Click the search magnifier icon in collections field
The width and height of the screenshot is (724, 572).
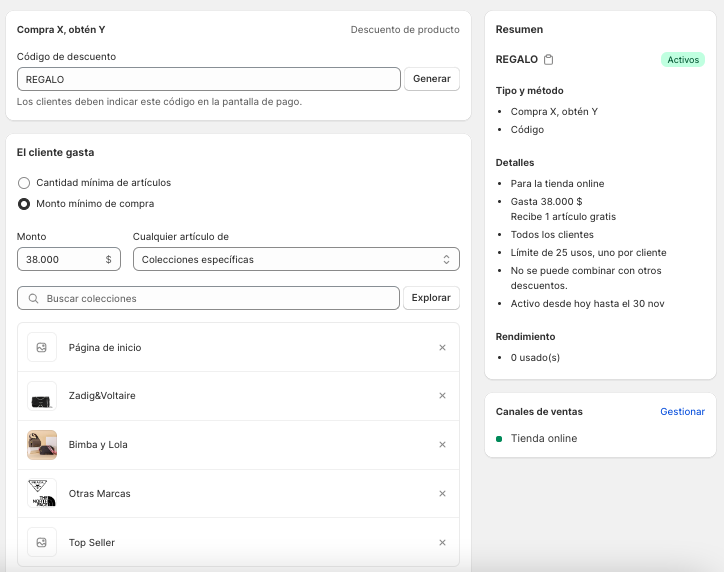pyautogui.click(x=34, y=299)
